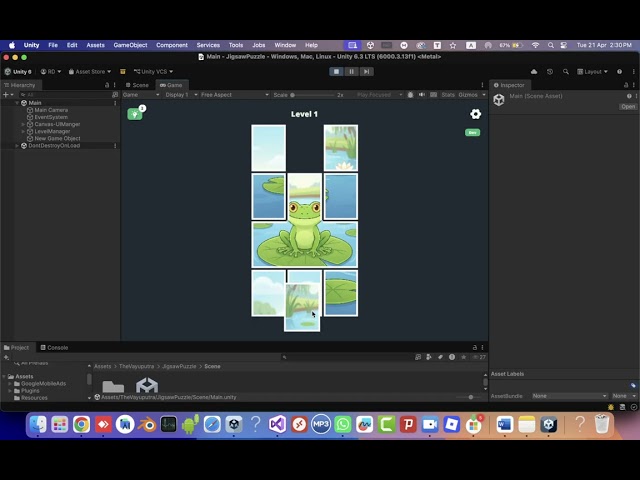Toggle Mute Audio speaker icon
This screenshot has width=640, height=480.
tap(422, 95)
